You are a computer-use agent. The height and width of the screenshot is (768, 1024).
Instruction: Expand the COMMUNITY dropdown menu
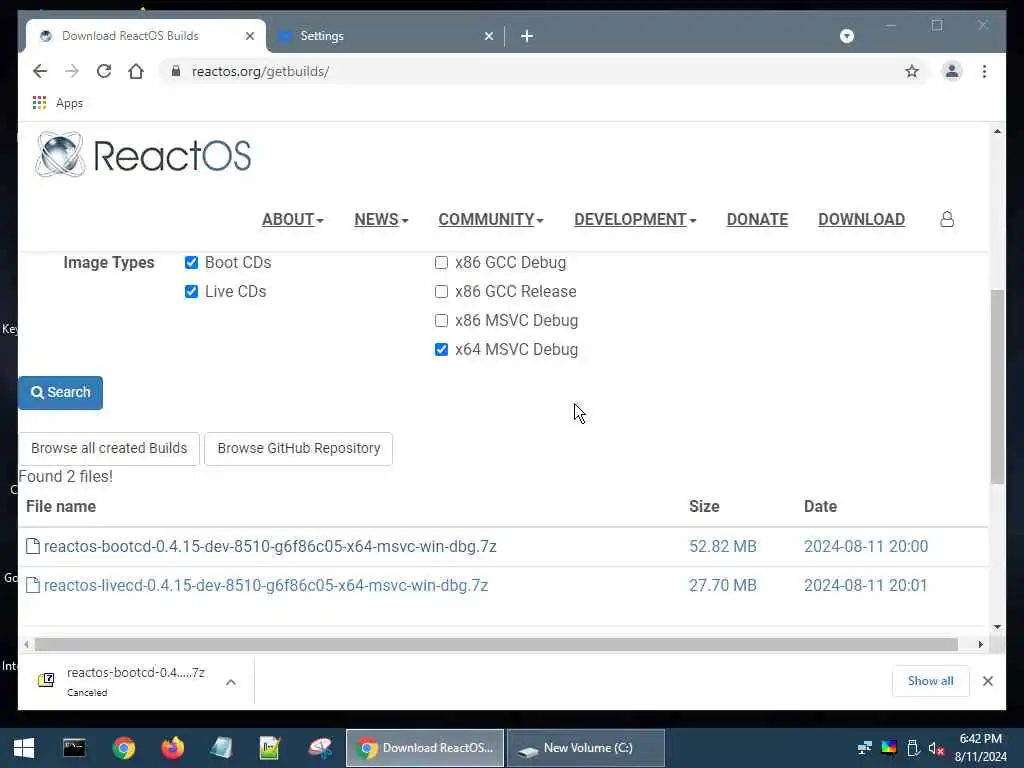coord(490,219)
